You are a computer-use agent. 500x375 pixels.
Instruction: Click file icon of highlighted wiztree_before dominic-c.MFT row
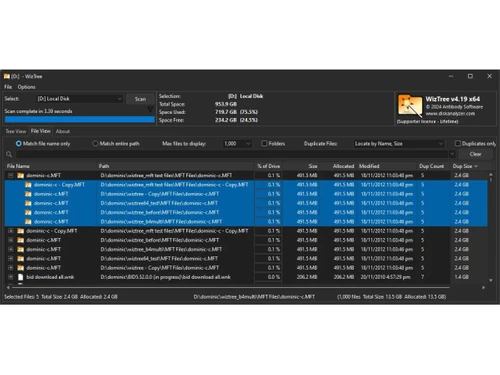click(x=28, y=212)
